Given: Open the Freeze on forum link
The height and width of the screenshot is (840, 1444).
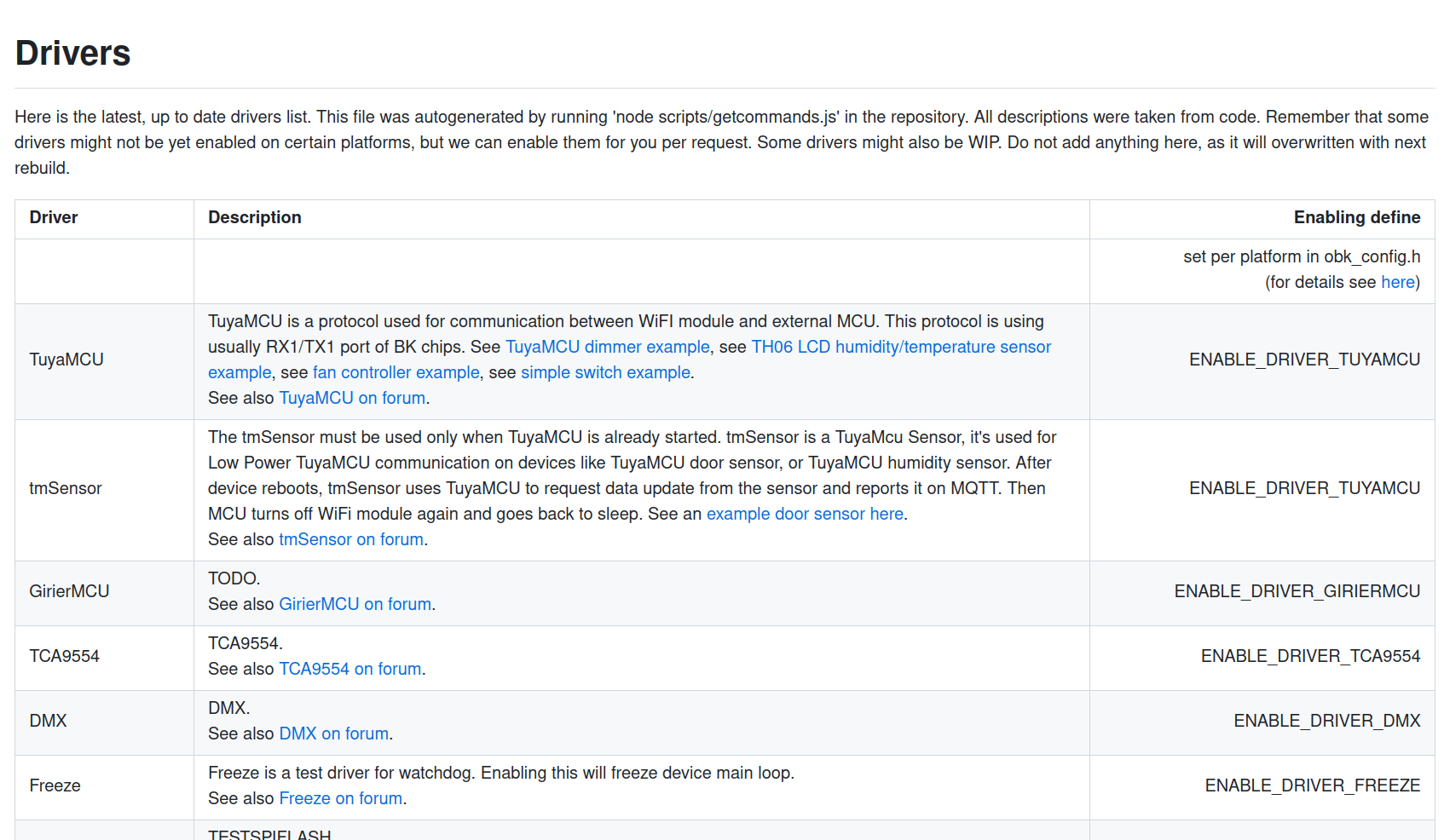Looking at the screenshot, I should pos(340,798).
